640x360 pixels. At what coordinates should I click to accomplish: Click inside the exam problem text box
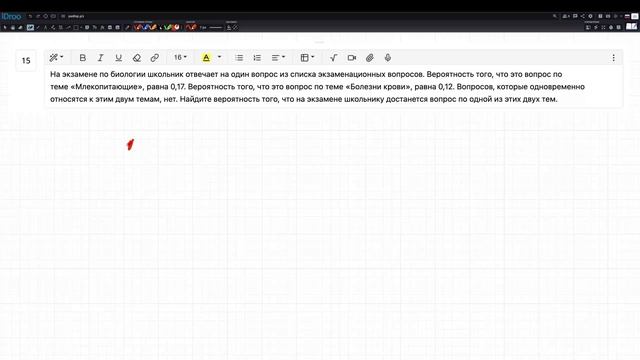point(333,87)
